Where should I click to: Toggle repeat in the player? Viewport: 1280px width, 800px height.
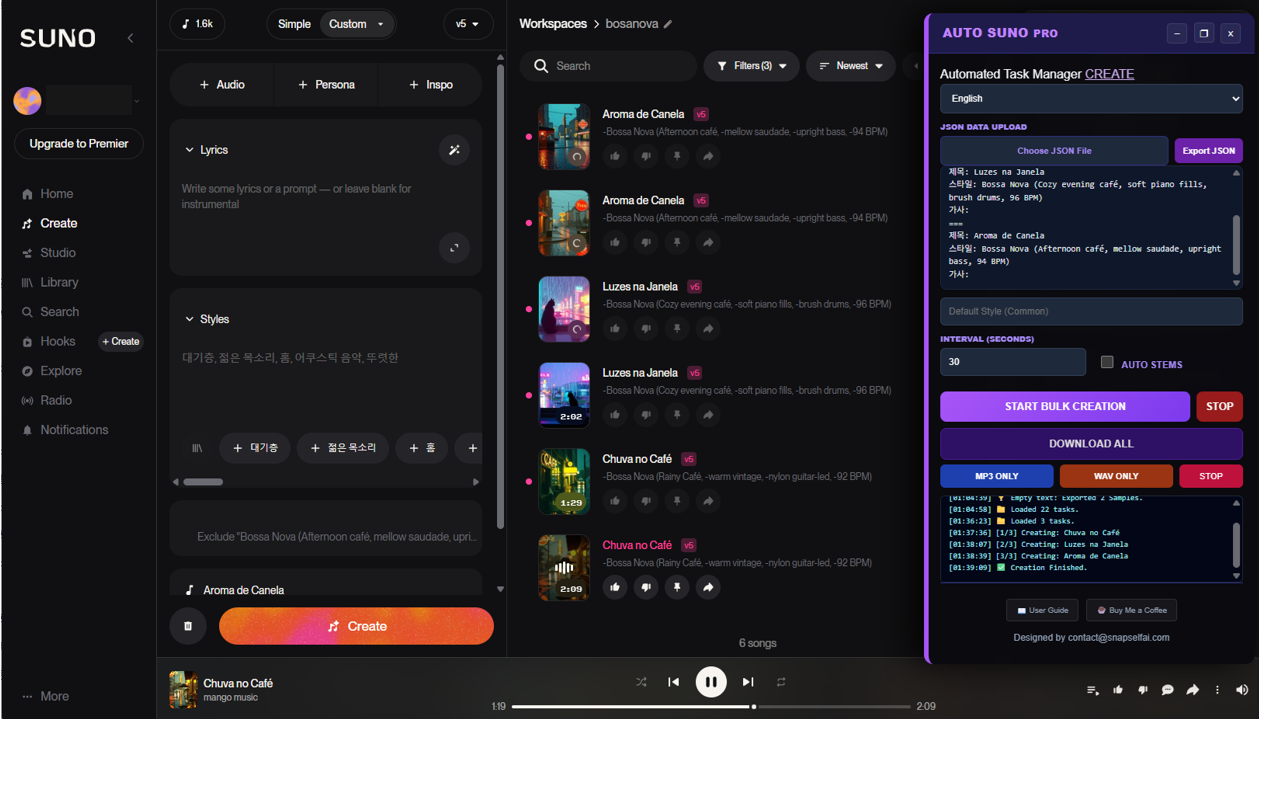point(781,682)
